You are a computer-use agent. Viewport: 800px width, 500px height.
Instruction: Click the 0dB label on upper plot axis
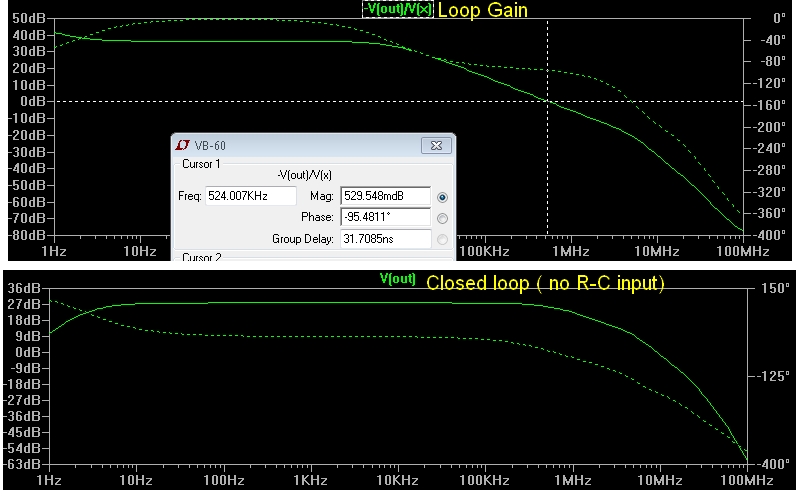coord(33,102)
